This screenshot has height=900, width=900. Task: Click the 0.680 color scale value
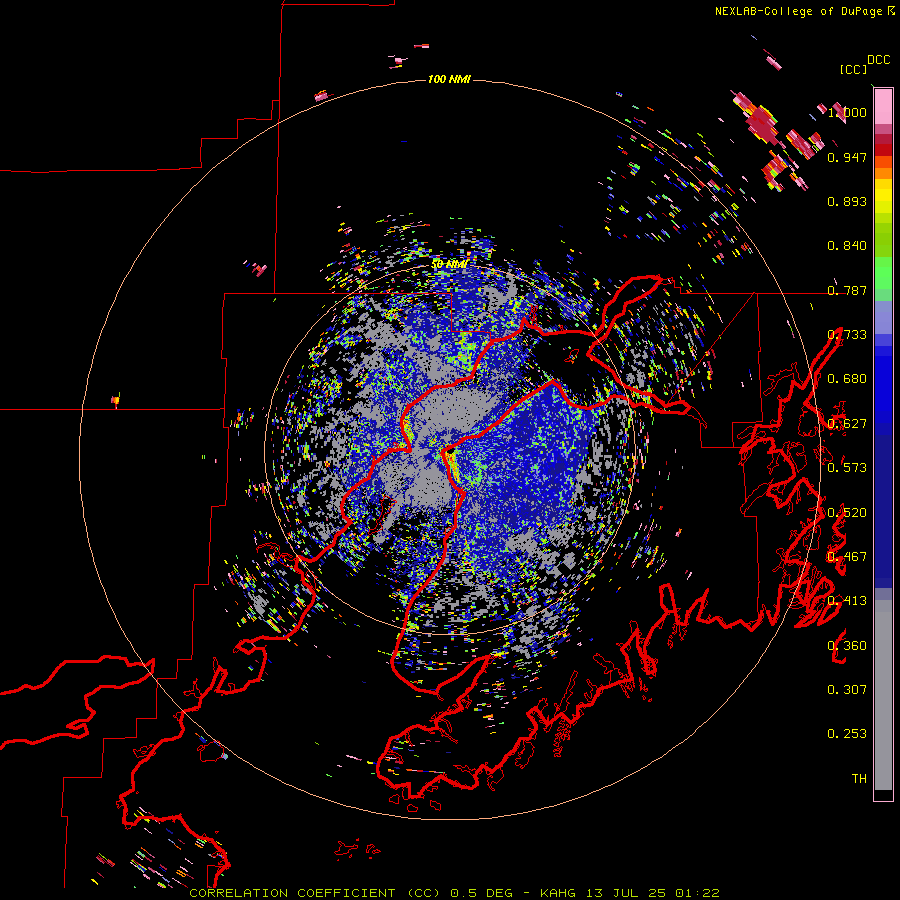[x=847, y=379]
